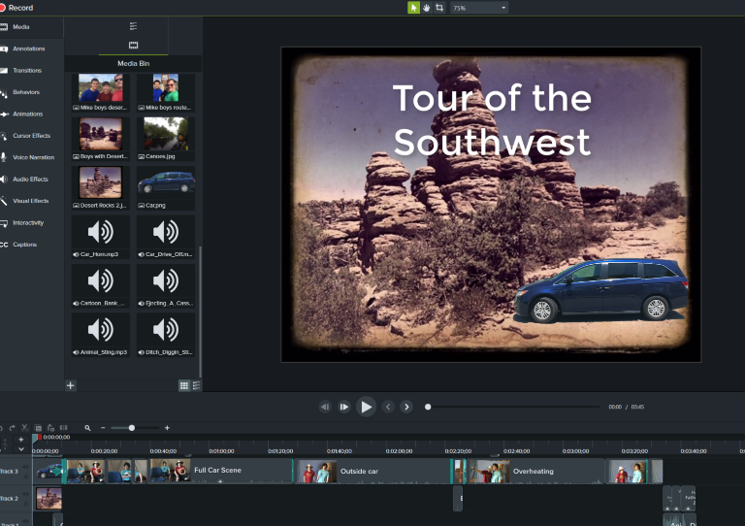This screenshot has height=526, width=745.
Task: Click the timeline zoom slider handle
Action: (x=131, y=428)
